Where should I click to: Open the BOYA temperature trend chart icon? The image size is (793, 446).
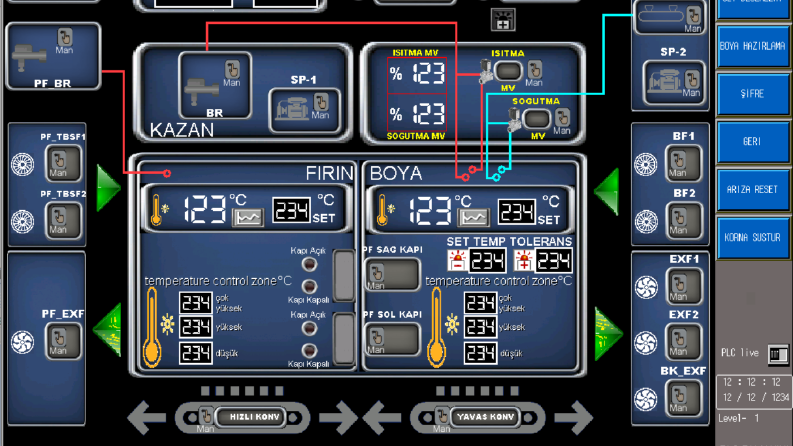click(x=473, y=217)
